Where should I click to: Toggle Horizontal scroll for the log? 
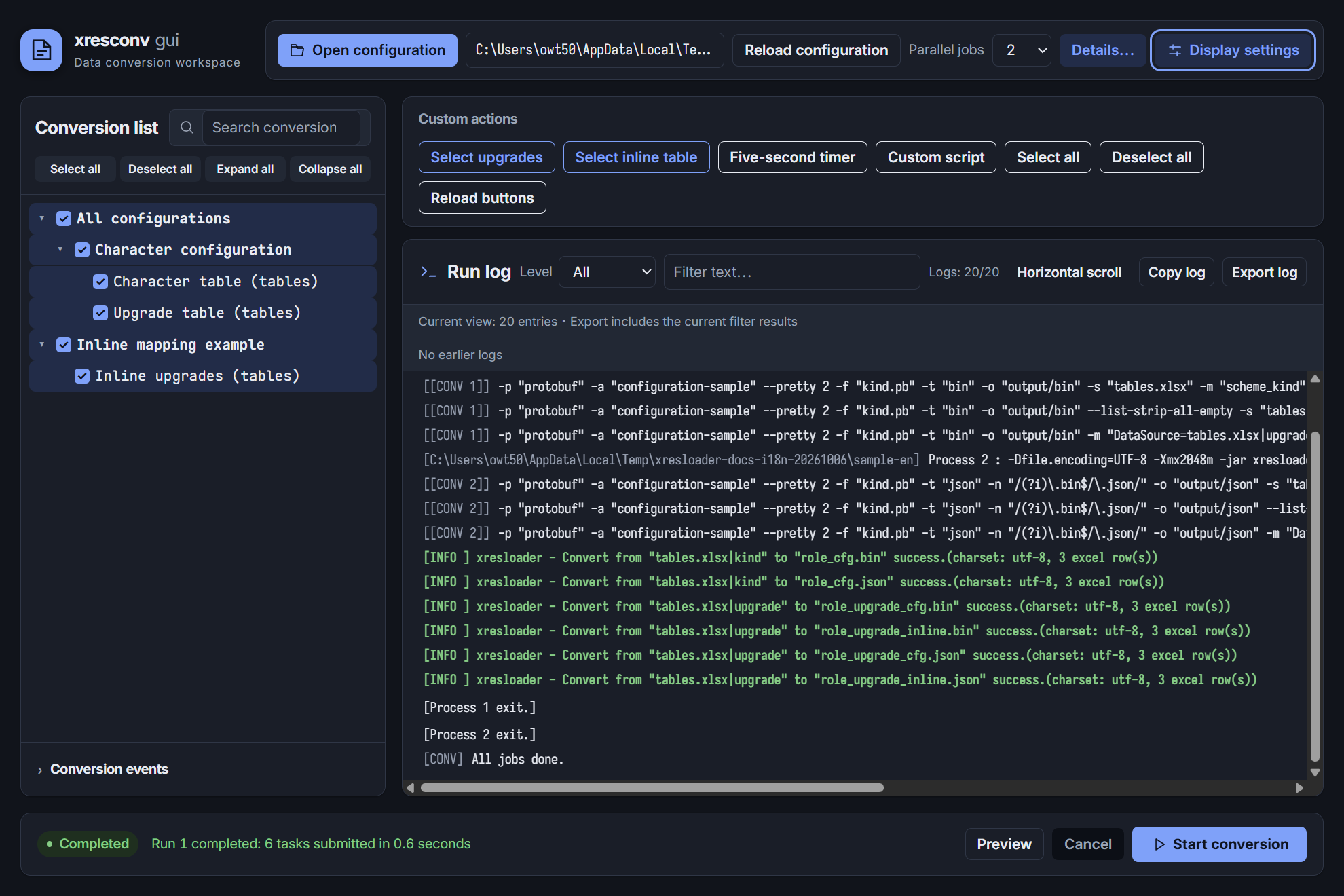tap(1069, 272)
